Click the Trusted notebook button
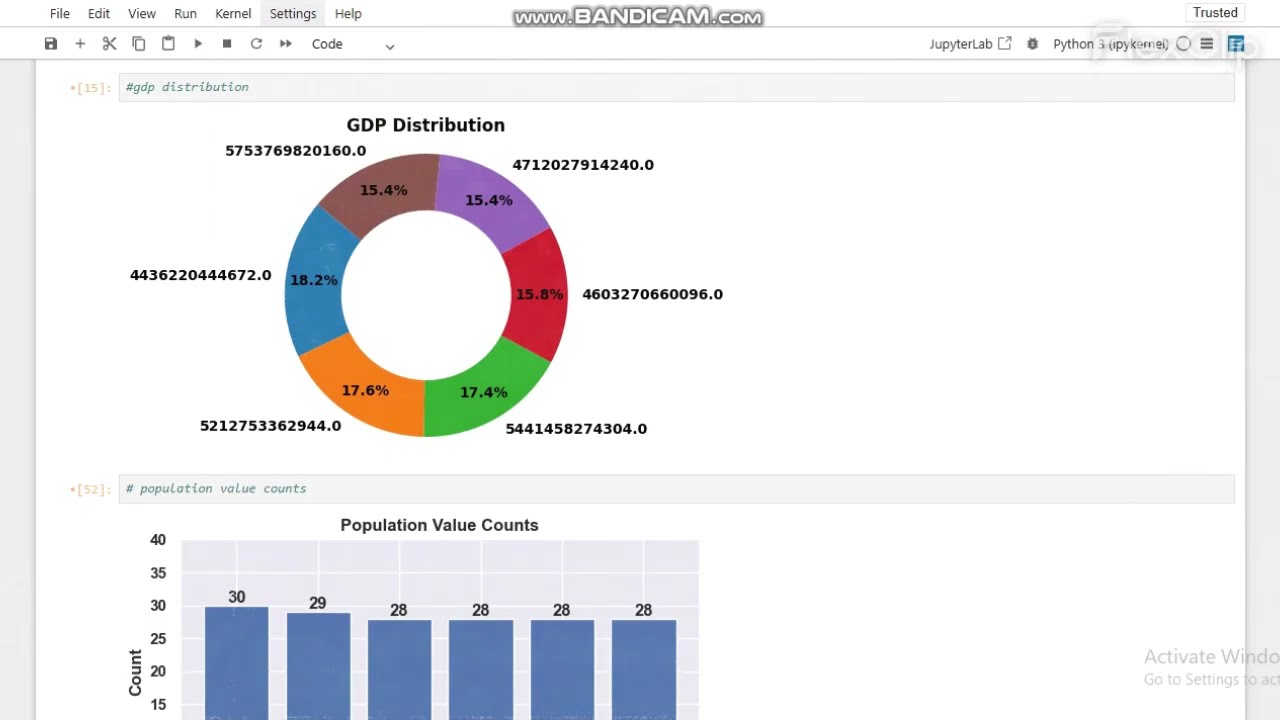The image size is (1280, 720). (x=1215, y=13)
